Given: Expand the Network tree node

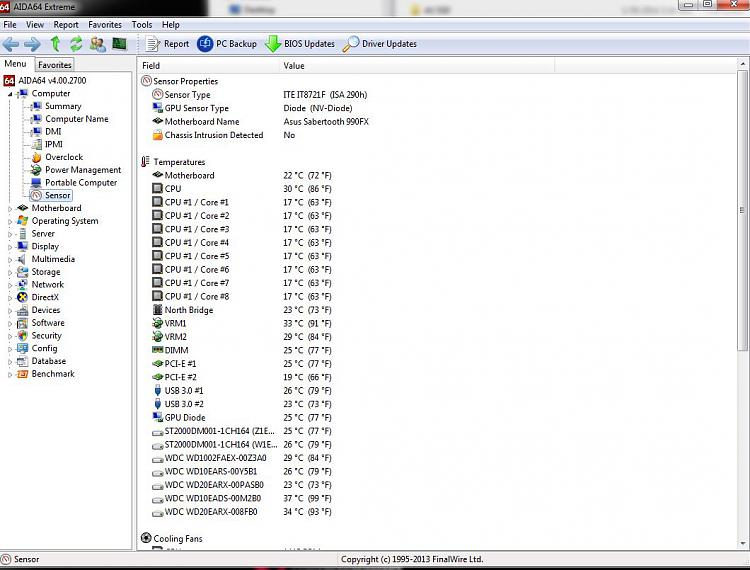Looking at the screenshot, I should pos(10,285).
